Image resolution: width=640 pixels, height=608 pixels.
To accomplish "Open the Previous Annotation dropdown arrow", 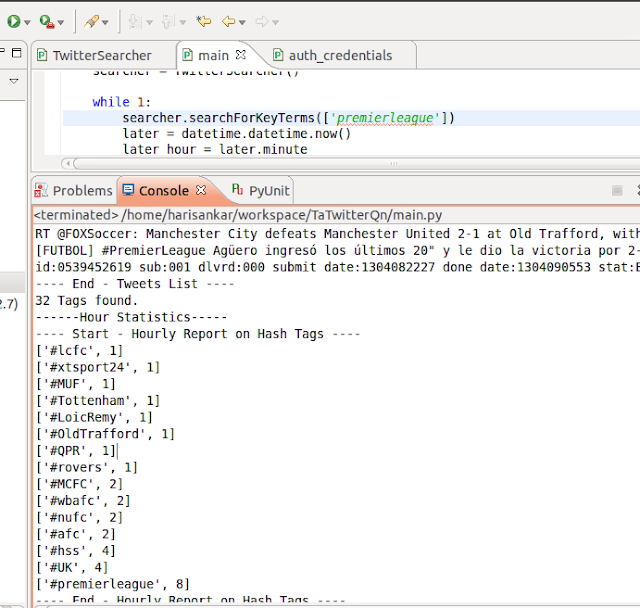I will click(x=183, y=22).
